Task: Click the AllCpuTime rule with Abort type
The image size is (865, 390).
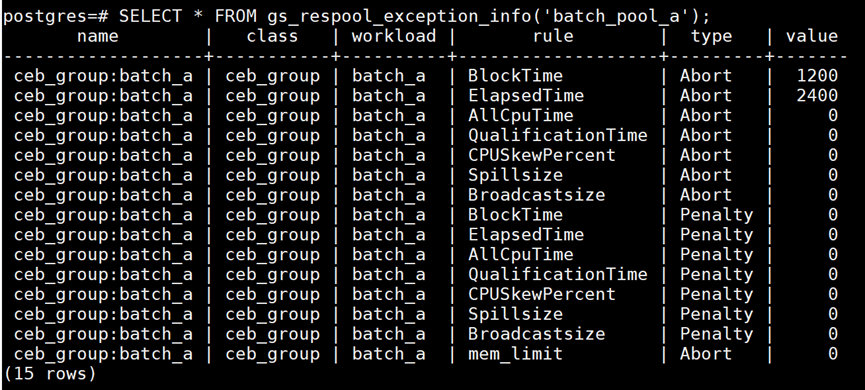Action: point(521,115)
